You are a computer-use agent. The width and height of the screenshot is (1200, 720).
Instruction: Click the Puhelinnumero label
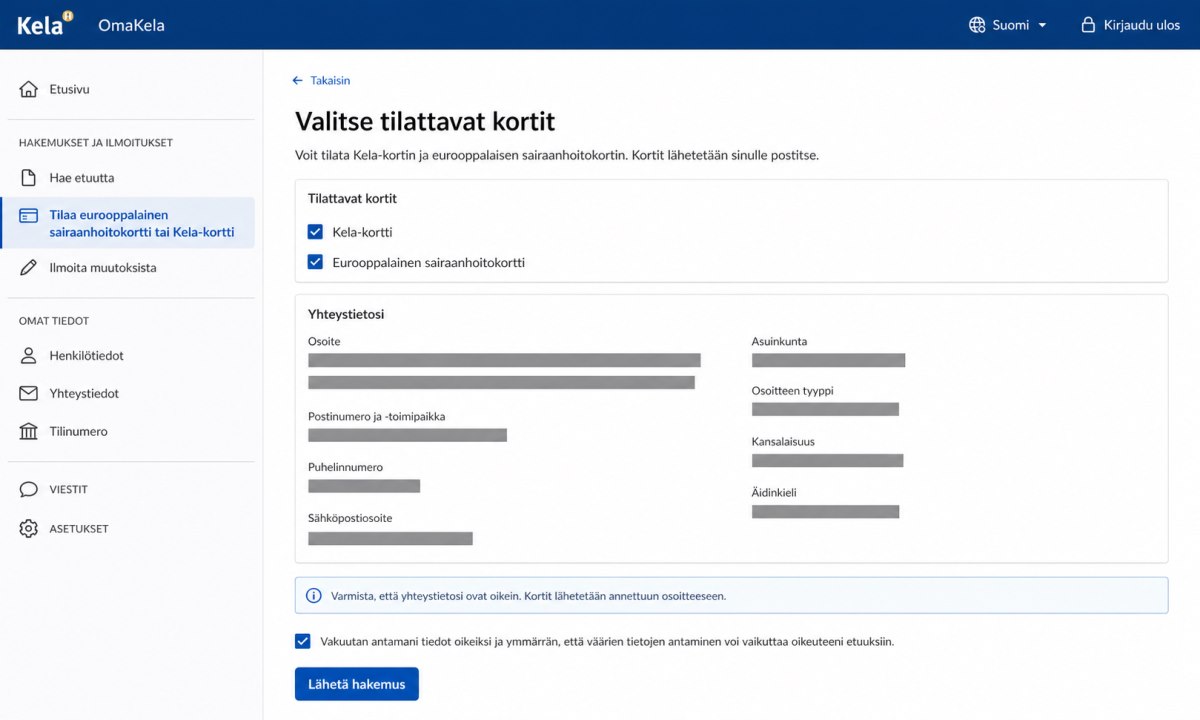[x=345, y=467]
